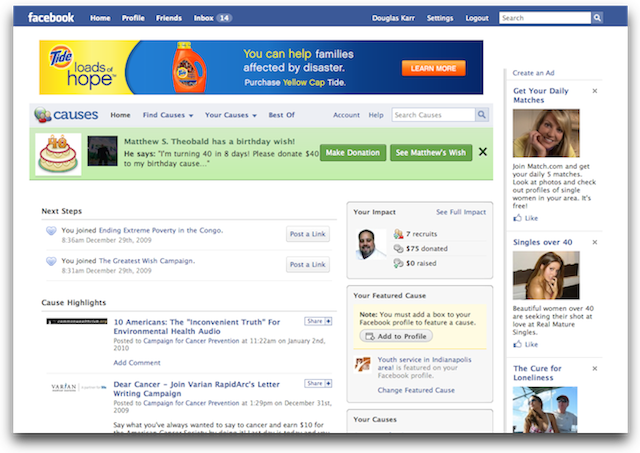The width and height of the screenshot is (640, 453).
Task: Click plus icon on 10 Americans Share
Action: [x=328, y=321]
